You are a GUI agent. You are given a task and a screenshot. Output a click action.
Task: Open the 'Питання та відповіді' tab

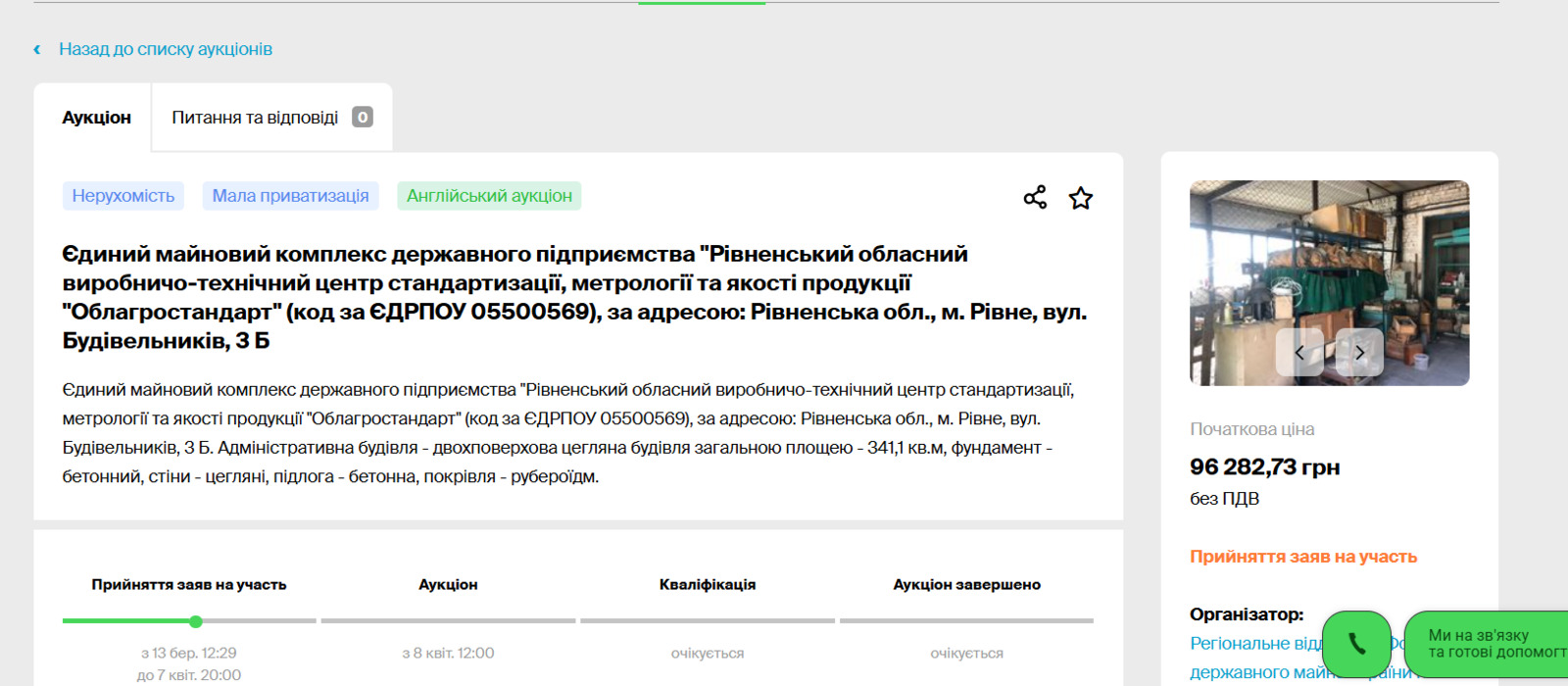click(255, 118)
